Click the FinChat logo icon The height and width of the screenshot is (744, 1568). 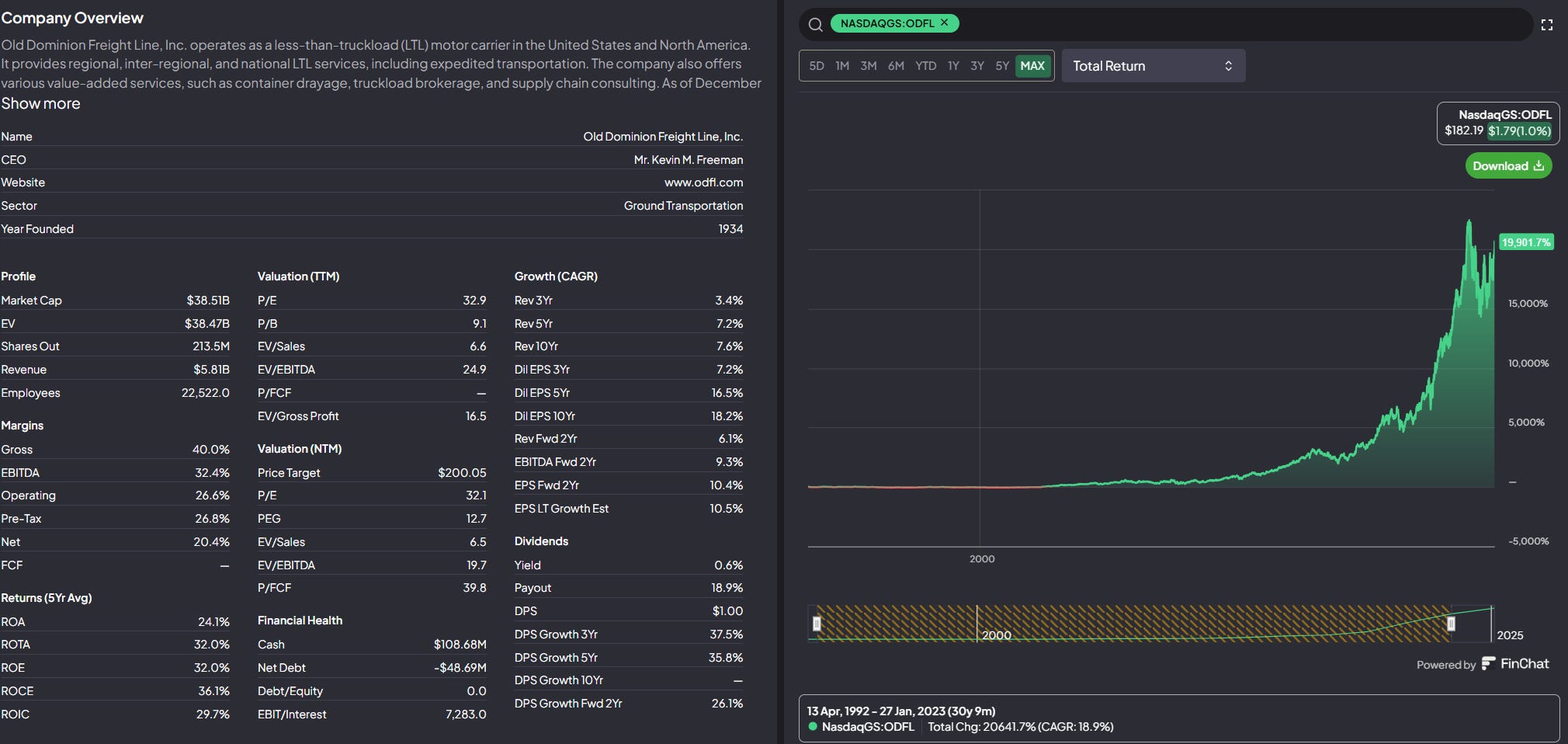coord(1488,663)
